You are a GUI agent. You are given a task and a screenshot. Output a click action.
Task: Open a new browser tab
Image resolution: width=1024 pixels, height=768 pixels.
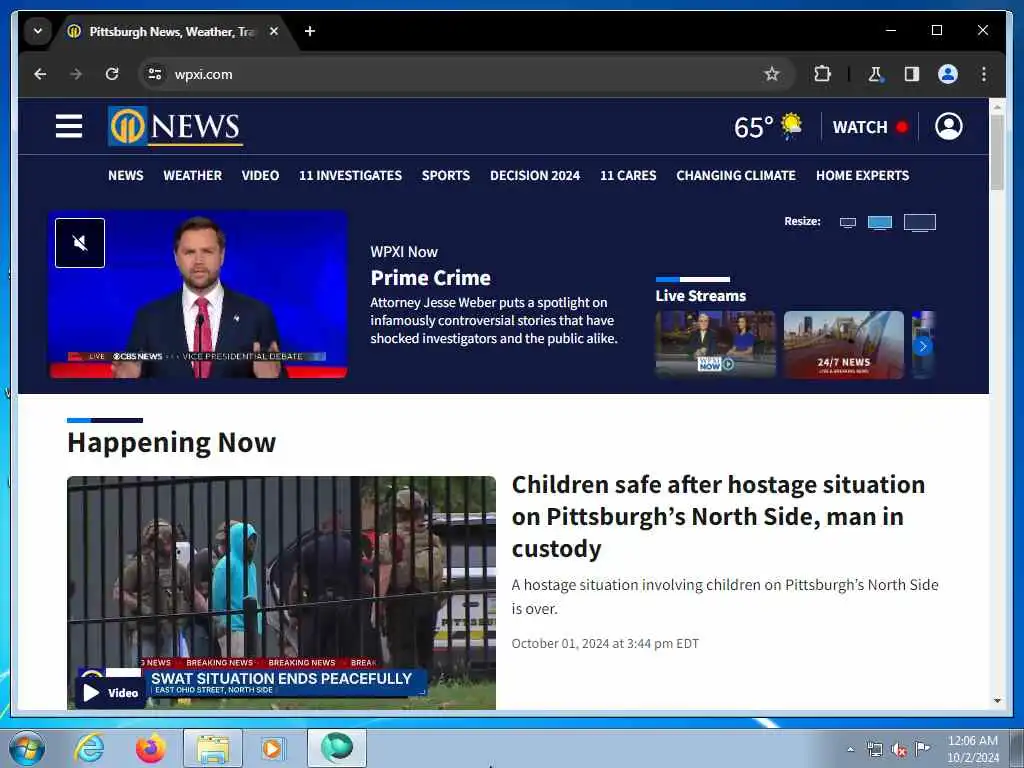pyautogui.click(x=310, y=31)
